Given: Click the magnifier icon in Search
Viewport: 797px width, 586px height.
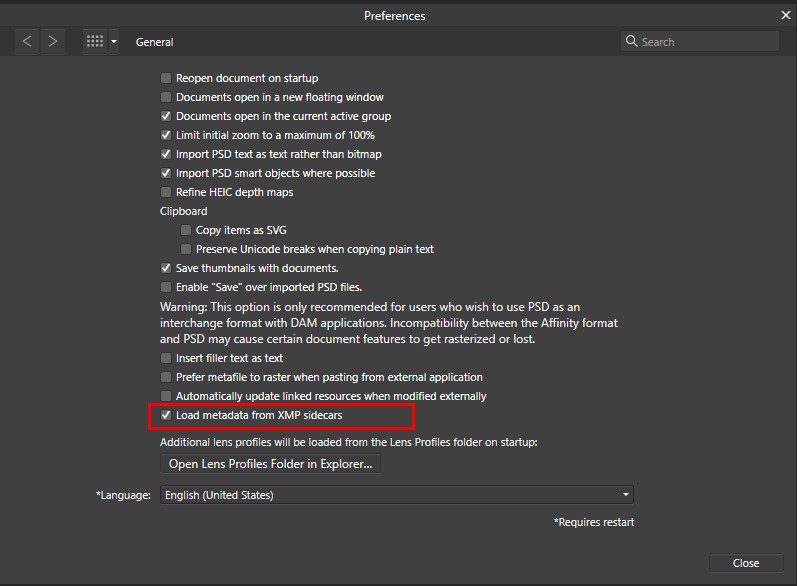Looking at the screenshot, I should click(x=631, y=41).
